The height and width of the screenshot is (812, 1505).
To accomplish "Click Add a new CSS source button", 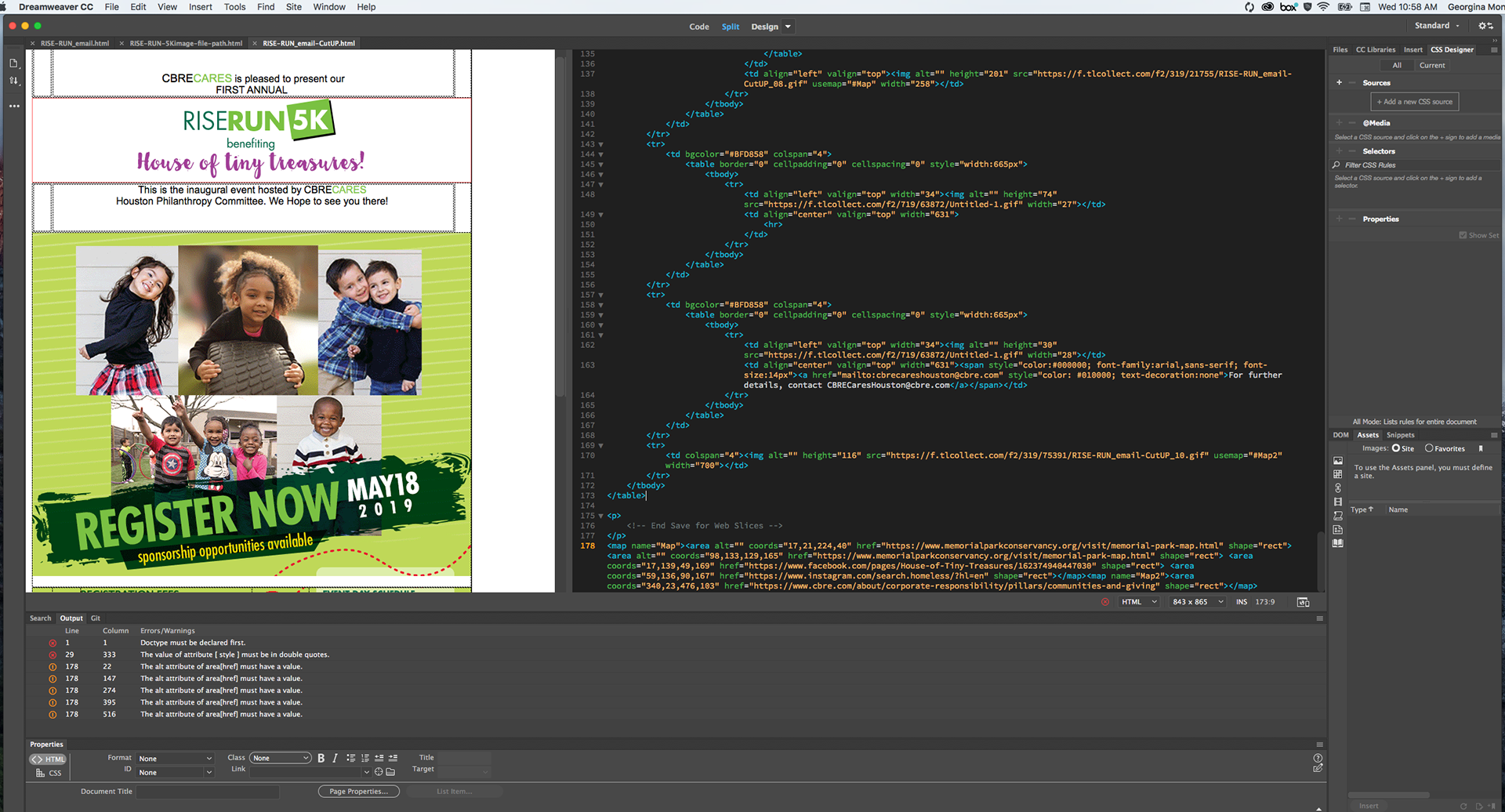I will tap(1414, 102).
